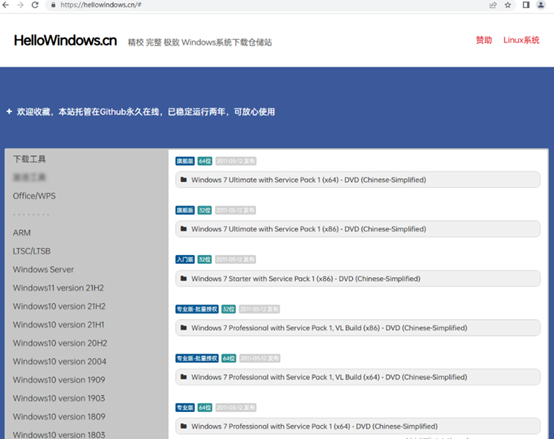The image size is (554, 439).
Task: Select Windows11 version 21H2 in sidebar
Action: coord(59,288)
